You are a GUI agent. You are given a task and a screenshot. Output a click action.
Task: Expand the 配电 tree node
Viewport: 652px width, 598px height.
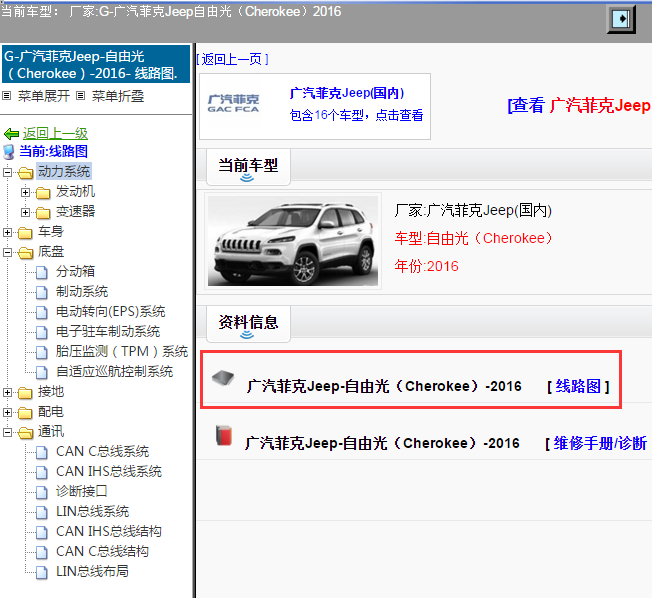pyautogui.click(x=7, y=412)
